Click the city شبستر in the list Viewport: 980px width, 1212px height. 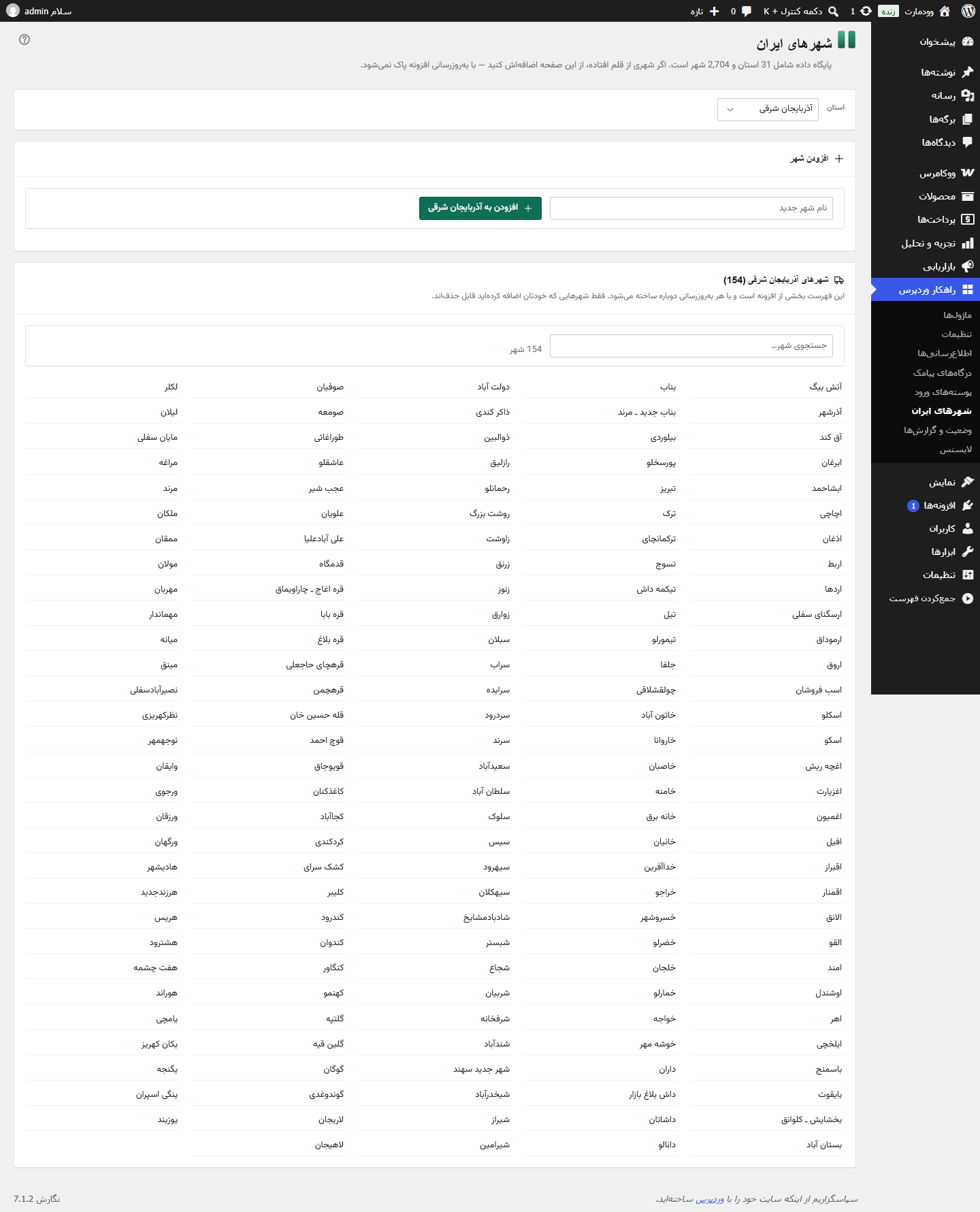tap(497, 943)
